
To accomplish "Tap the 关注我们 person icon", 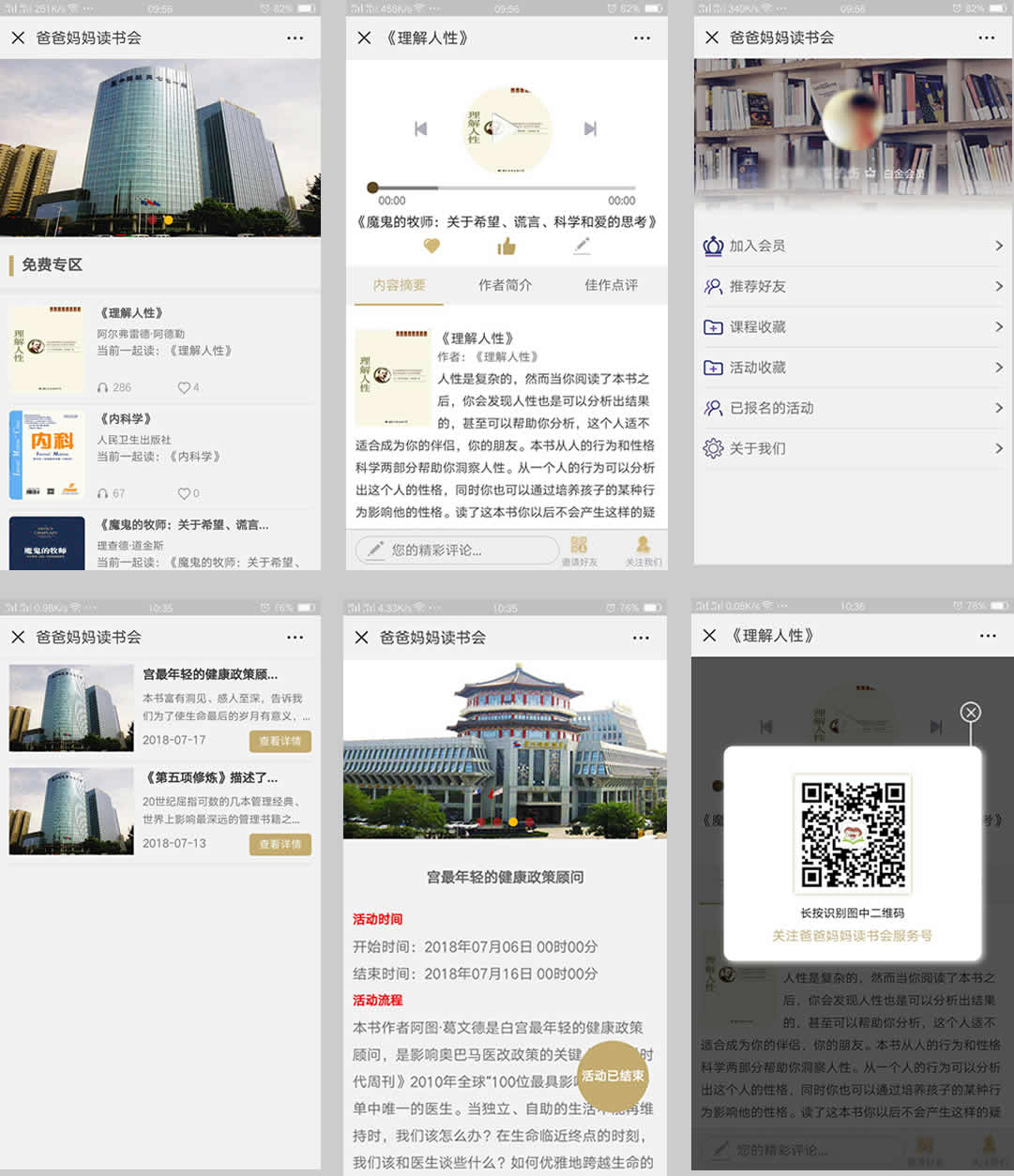I will [643, 545].
